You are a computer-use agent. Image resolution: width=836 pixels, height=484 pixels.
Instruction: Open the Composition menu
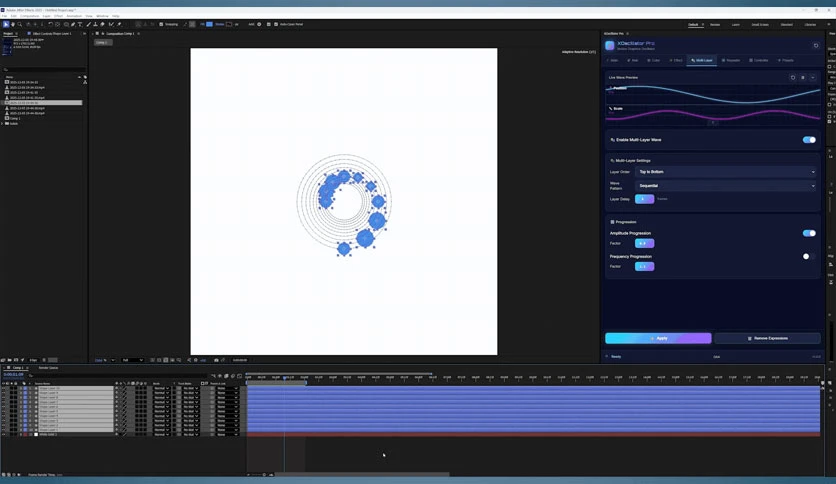coord(29,16)
